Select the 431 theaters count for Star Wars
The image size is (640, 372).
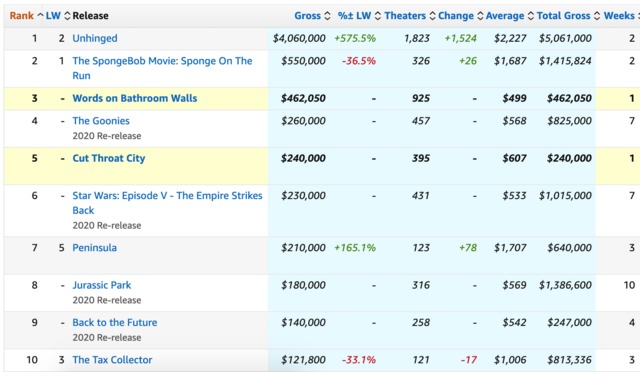click(x=421, y=196)
